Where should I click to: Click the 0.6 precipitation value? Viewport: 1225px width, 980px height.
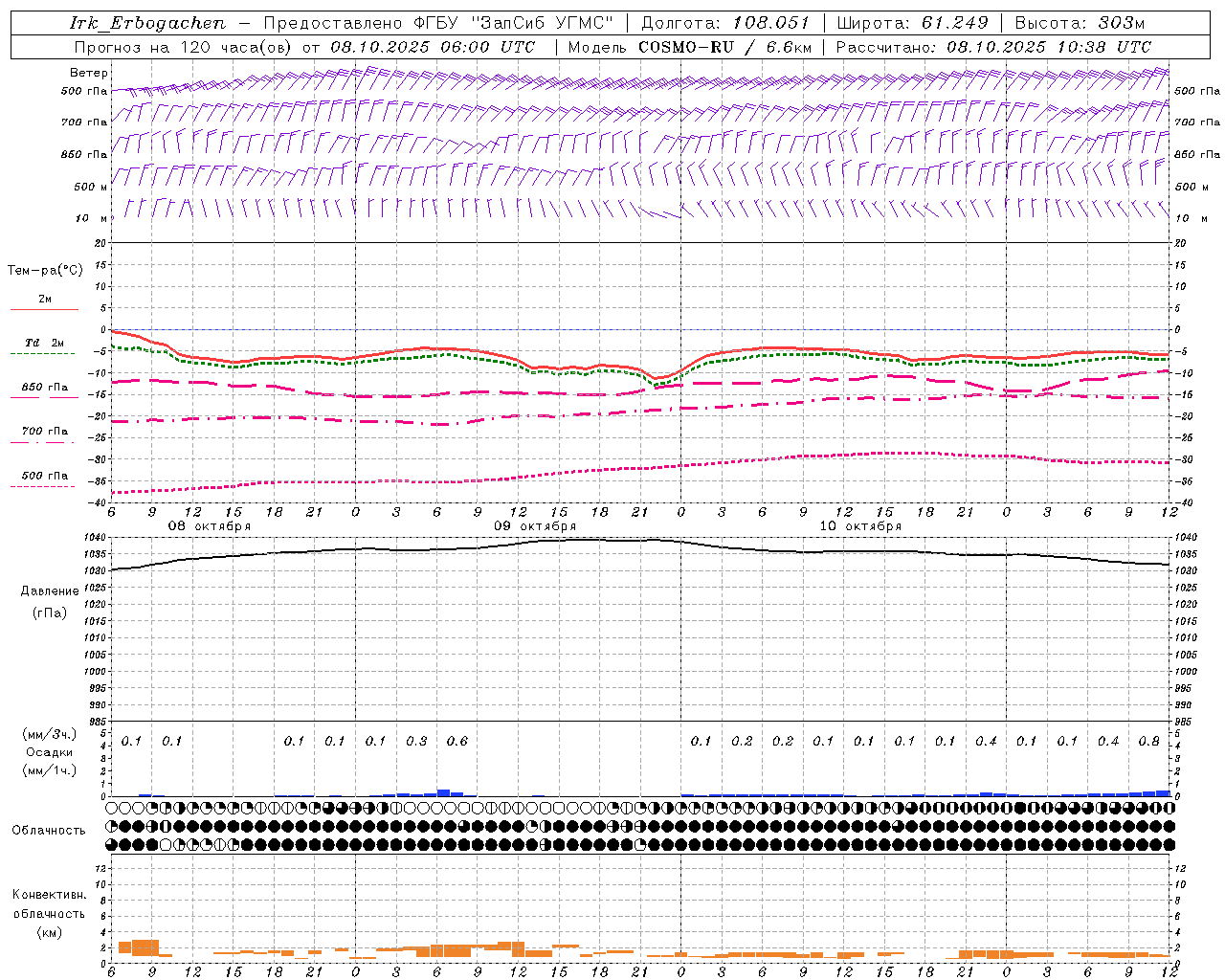457,741
